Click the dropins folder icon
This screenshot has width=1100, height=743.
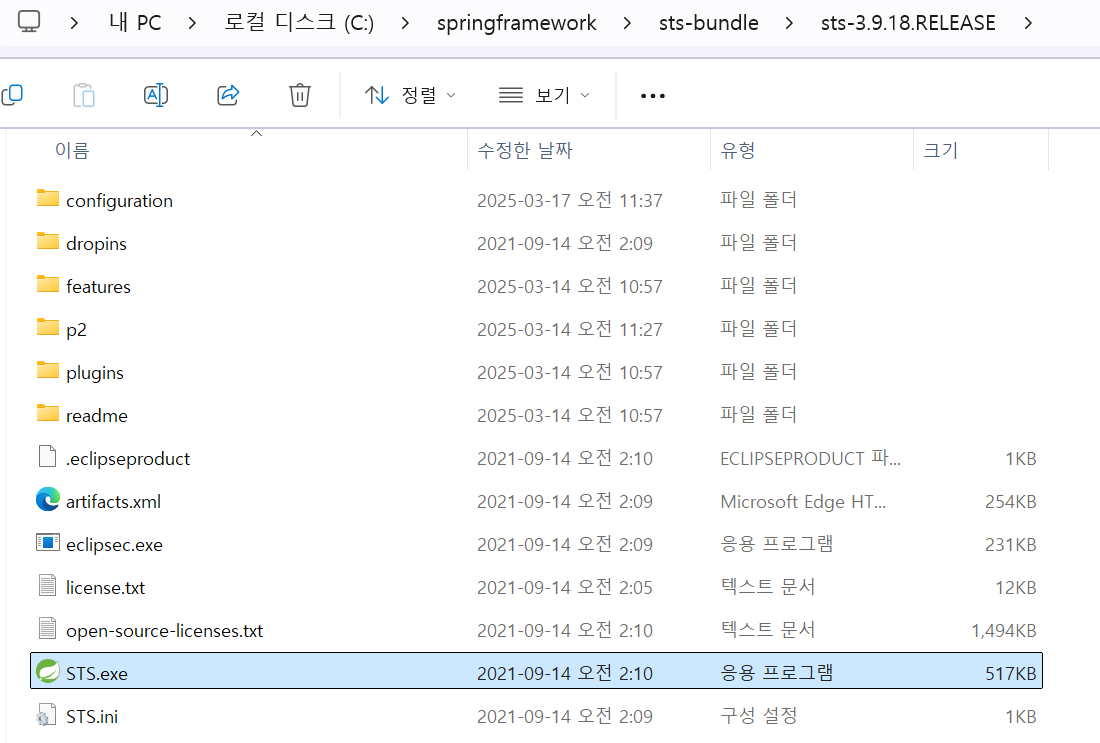(x=48, y=241)
